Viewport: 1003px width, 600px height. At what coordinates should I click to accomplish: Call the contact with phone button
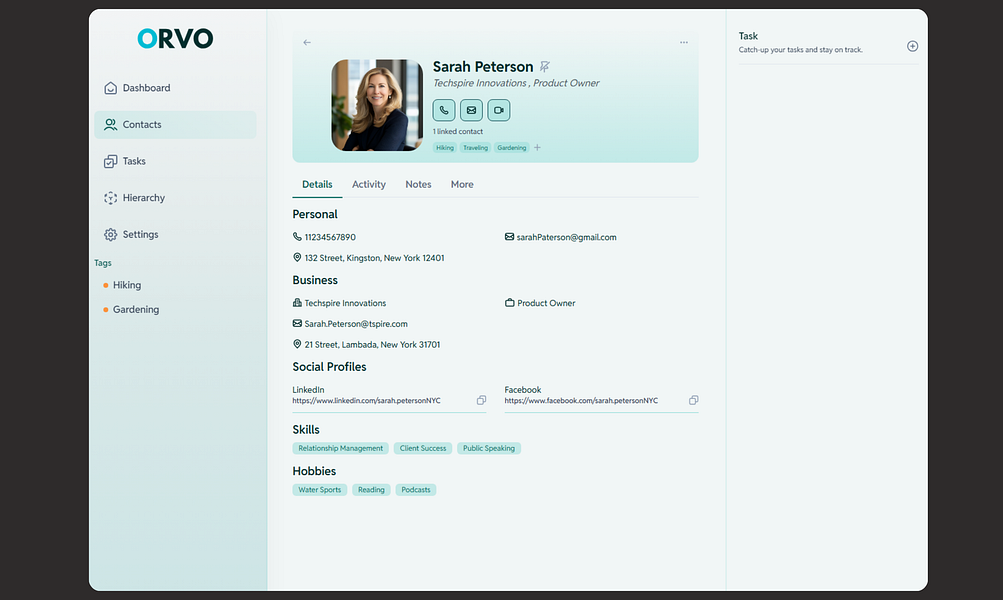click(444, 110)
